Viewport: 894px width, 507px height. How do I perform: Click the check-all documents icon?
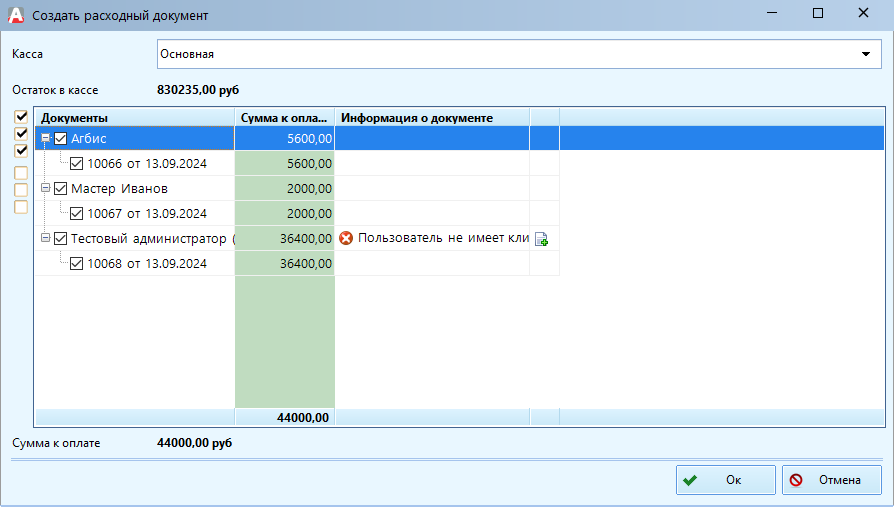pyautogui.click(x=21, y=116)
